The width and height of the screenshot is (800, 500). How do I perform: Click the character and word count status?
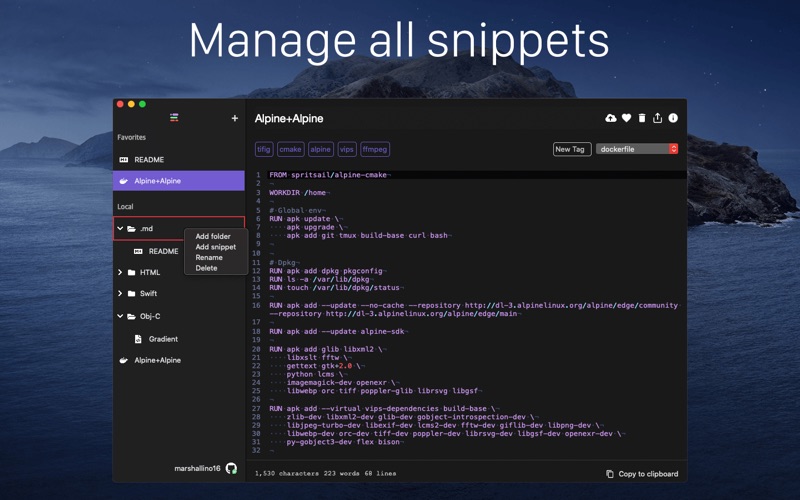click(326, 473)
